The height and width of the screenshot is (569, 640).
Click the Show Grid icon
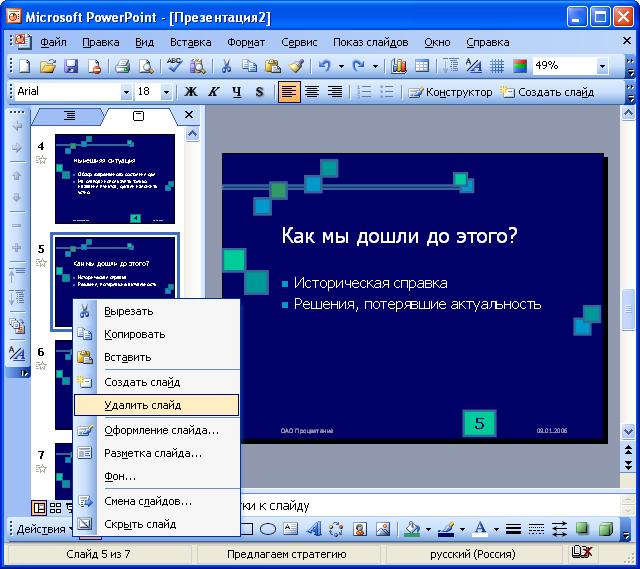point(496,66)
